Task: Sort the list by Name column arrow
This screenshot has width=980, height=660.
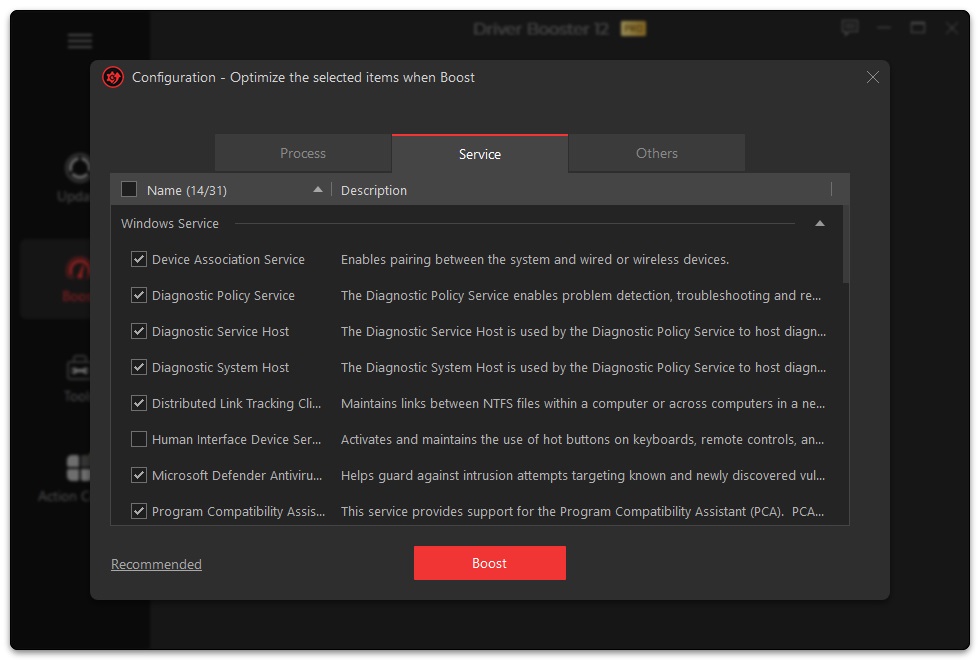Action: tap(318, 189)
